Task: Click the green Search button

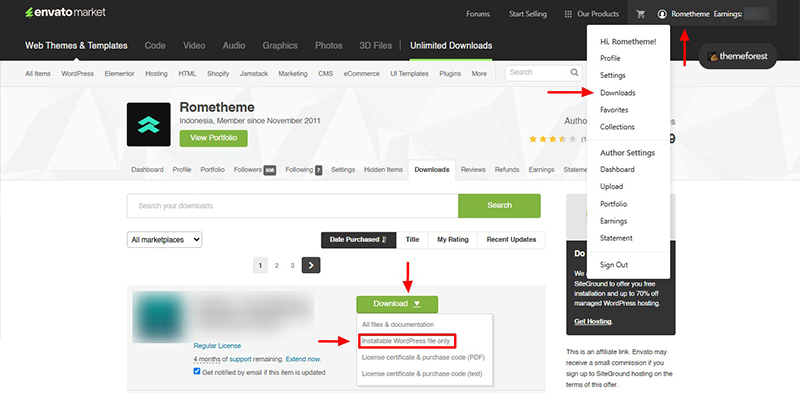Action: pyautogui.click(x=499, y=205)
